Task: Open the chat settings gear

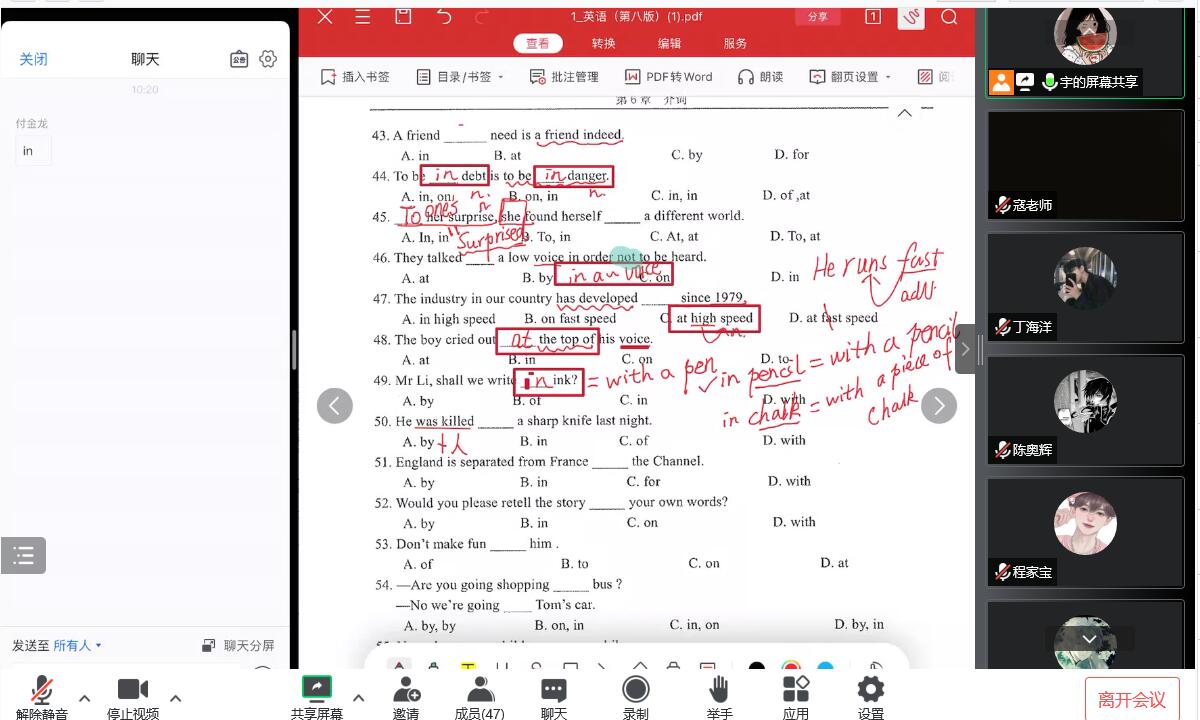Action: (268, 59)
